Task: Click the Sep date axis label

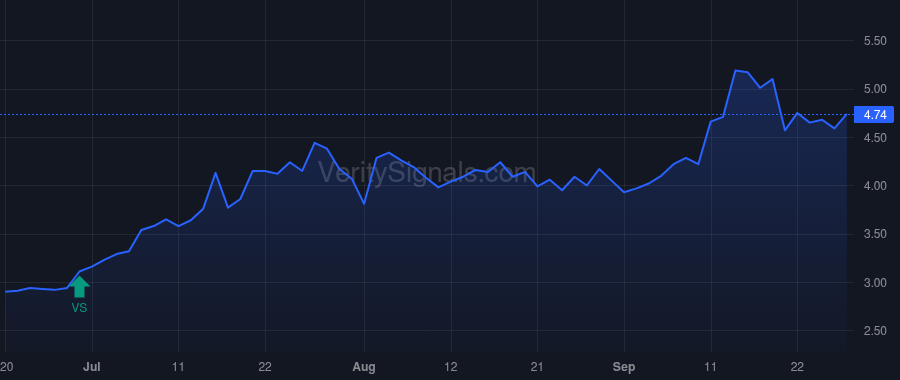Action: pos(624,367)
